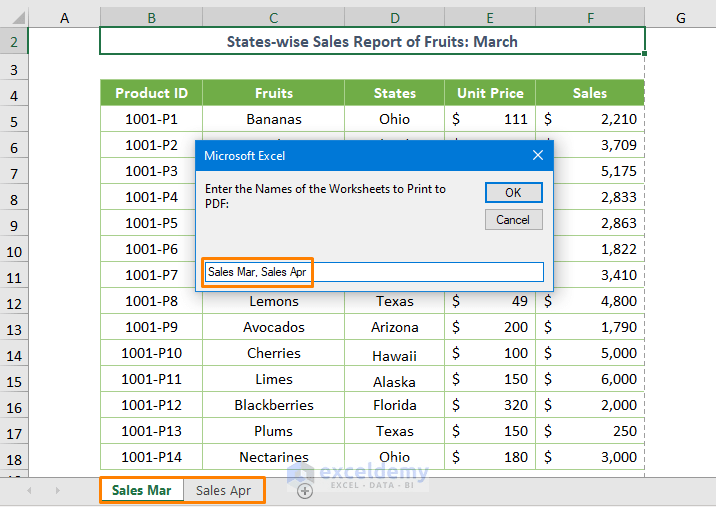Screen dimensions: 716x507
Task: Click the report title cell 'States-wise Sales Report'
Action: tap(372, 41)
